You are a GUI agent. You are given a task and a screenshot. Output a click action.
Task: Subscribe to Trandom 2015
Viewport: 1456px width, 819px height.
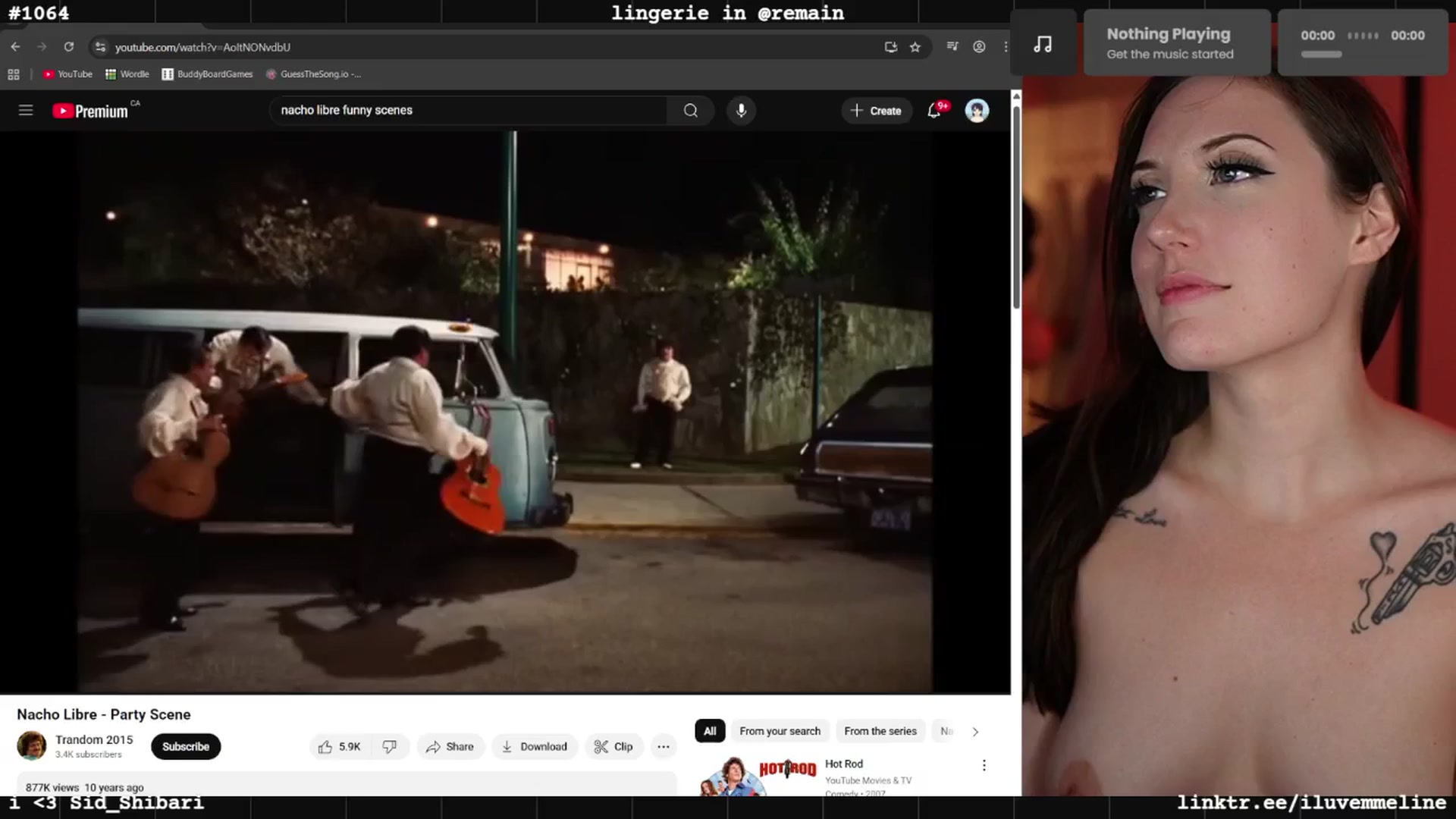pyautogui.click(x=186, y=747)
